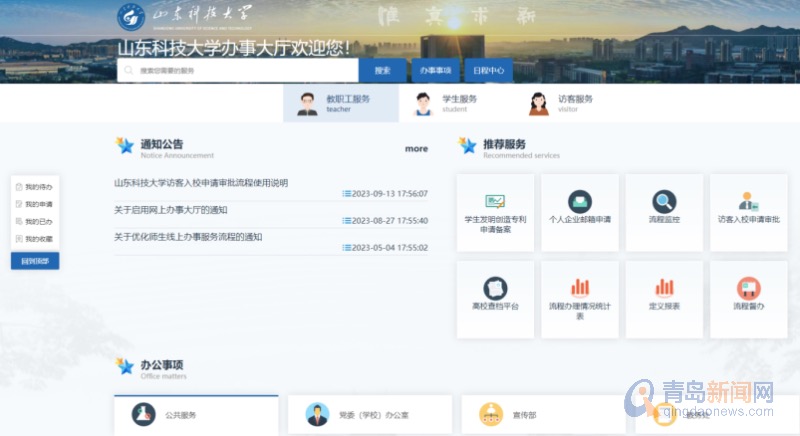Click the 定义报表 bar chart icon
Viewport: 800px width, 436px height.
664,288
